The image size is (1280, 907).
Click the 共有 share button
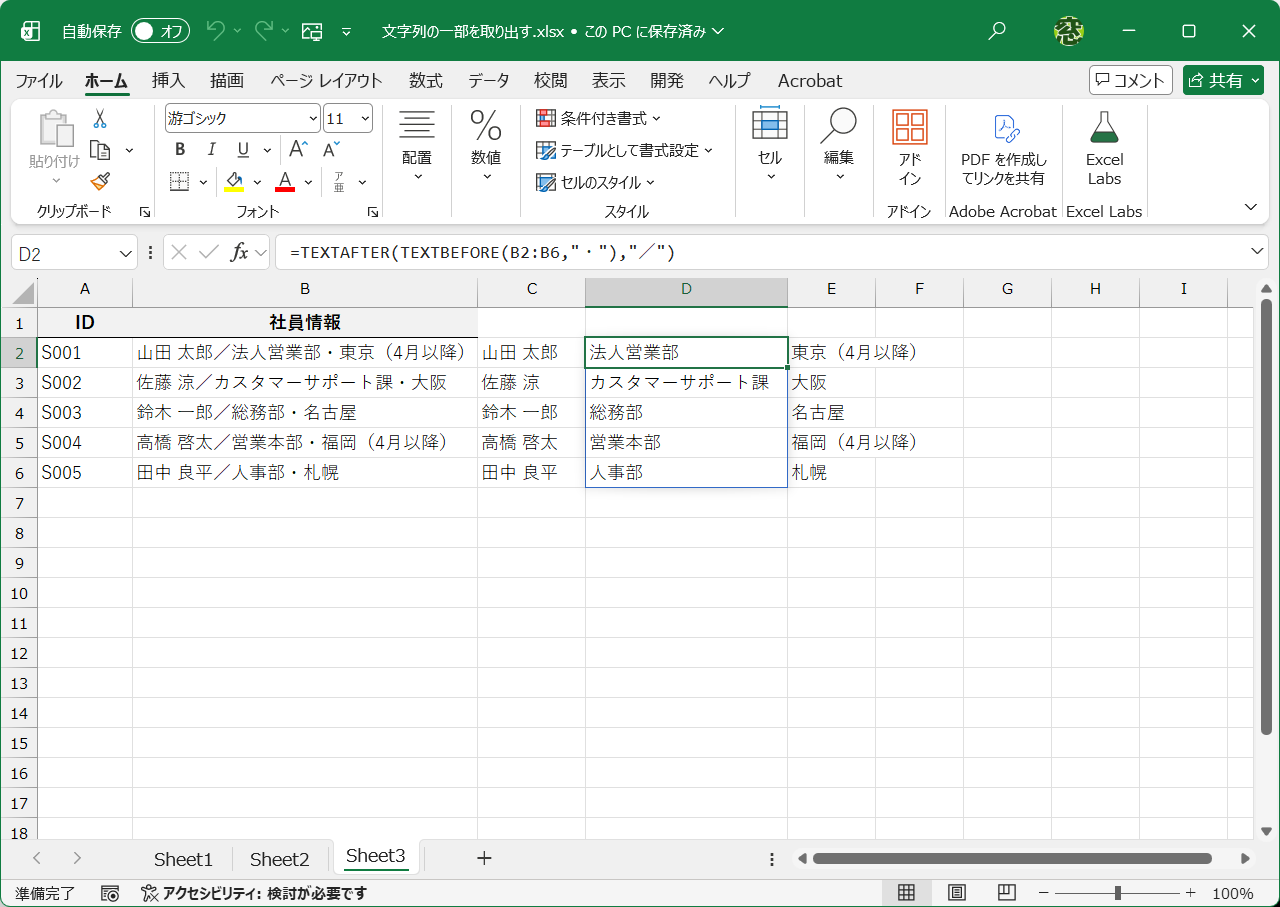point(1223,80)
